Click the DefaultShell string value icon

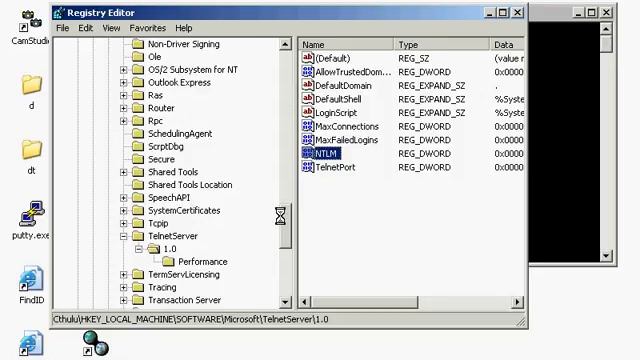point(307,99)
